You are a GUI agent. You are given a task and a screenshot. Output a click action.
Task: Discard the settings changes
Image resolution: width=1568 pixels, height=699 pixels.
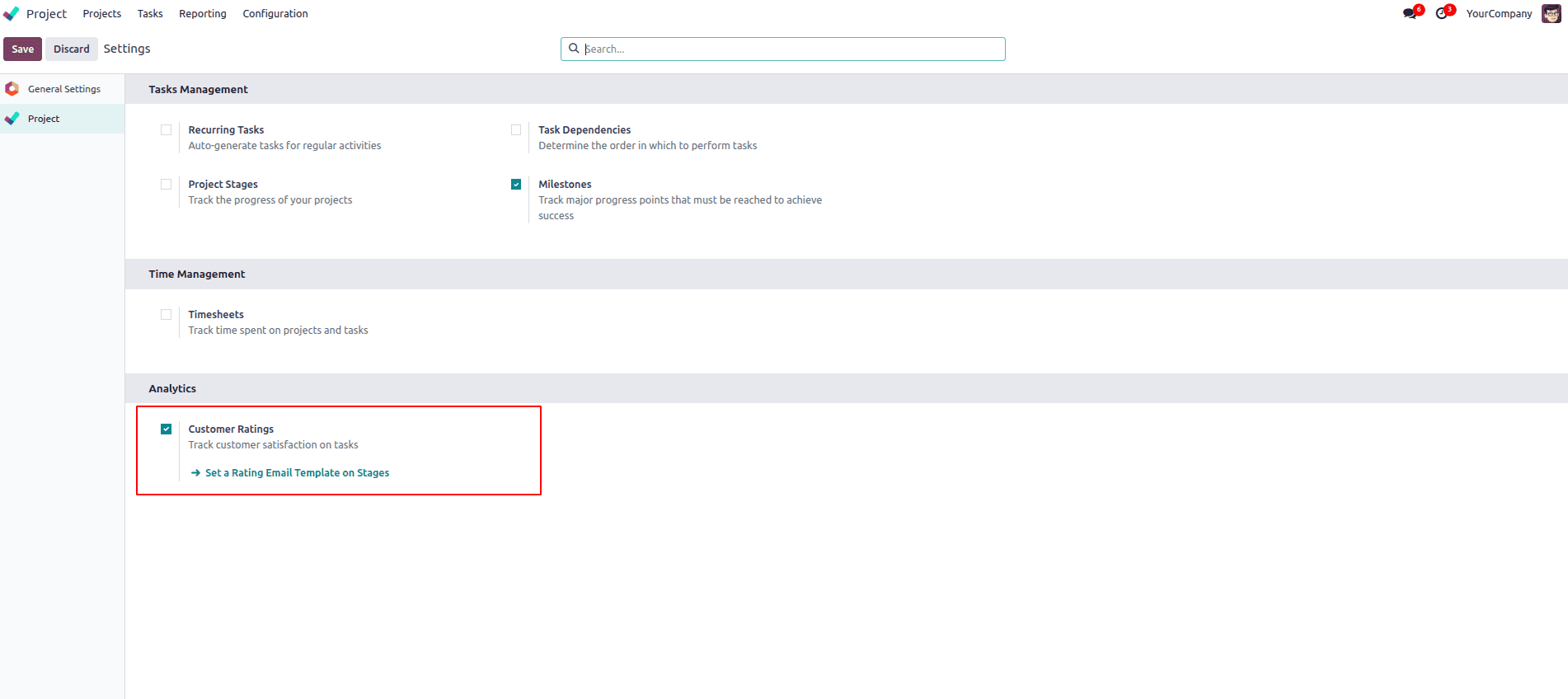tap(72, 49)
